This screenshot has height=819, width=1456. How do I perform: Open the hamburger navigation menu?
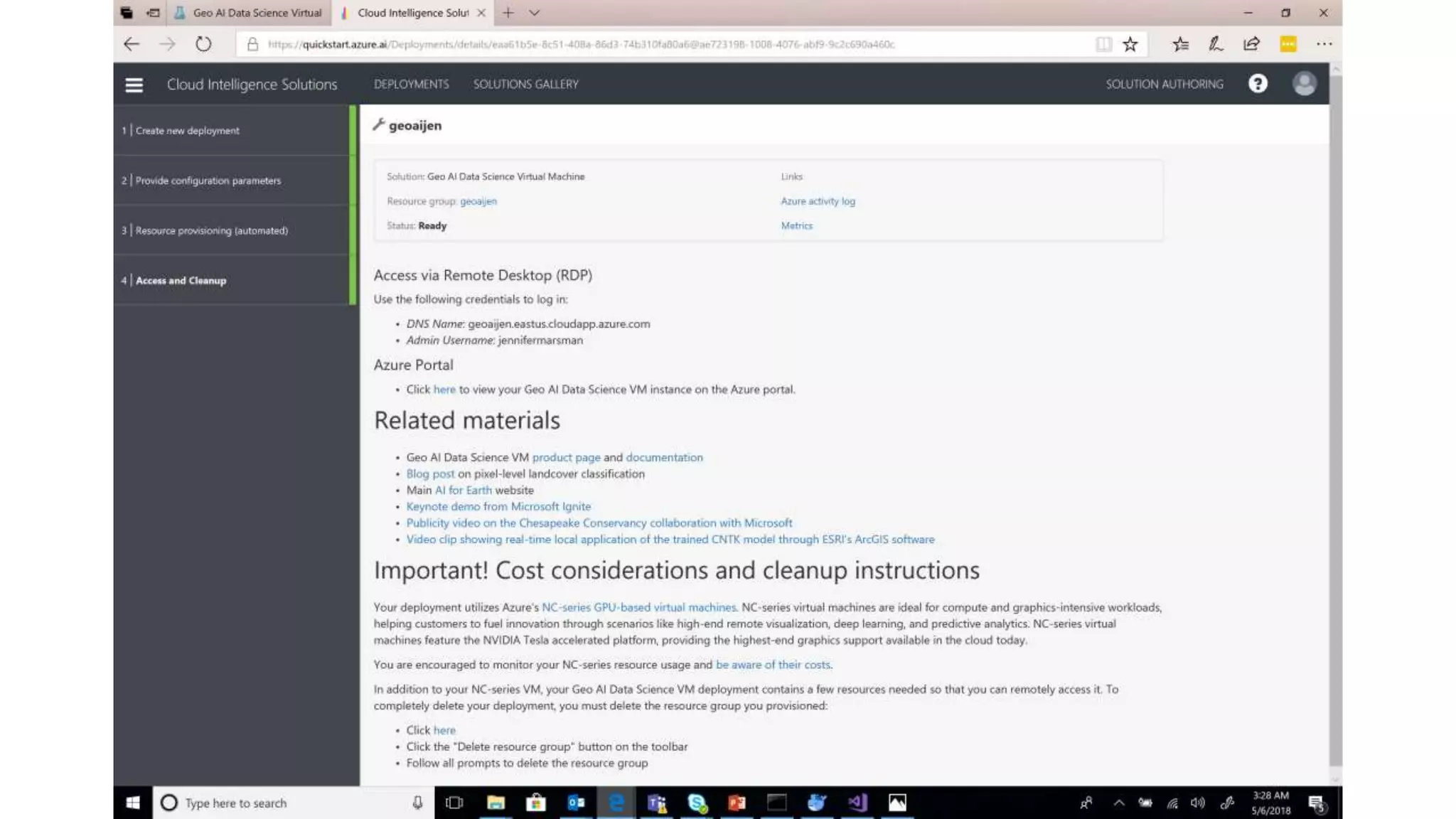click(134, 85)
